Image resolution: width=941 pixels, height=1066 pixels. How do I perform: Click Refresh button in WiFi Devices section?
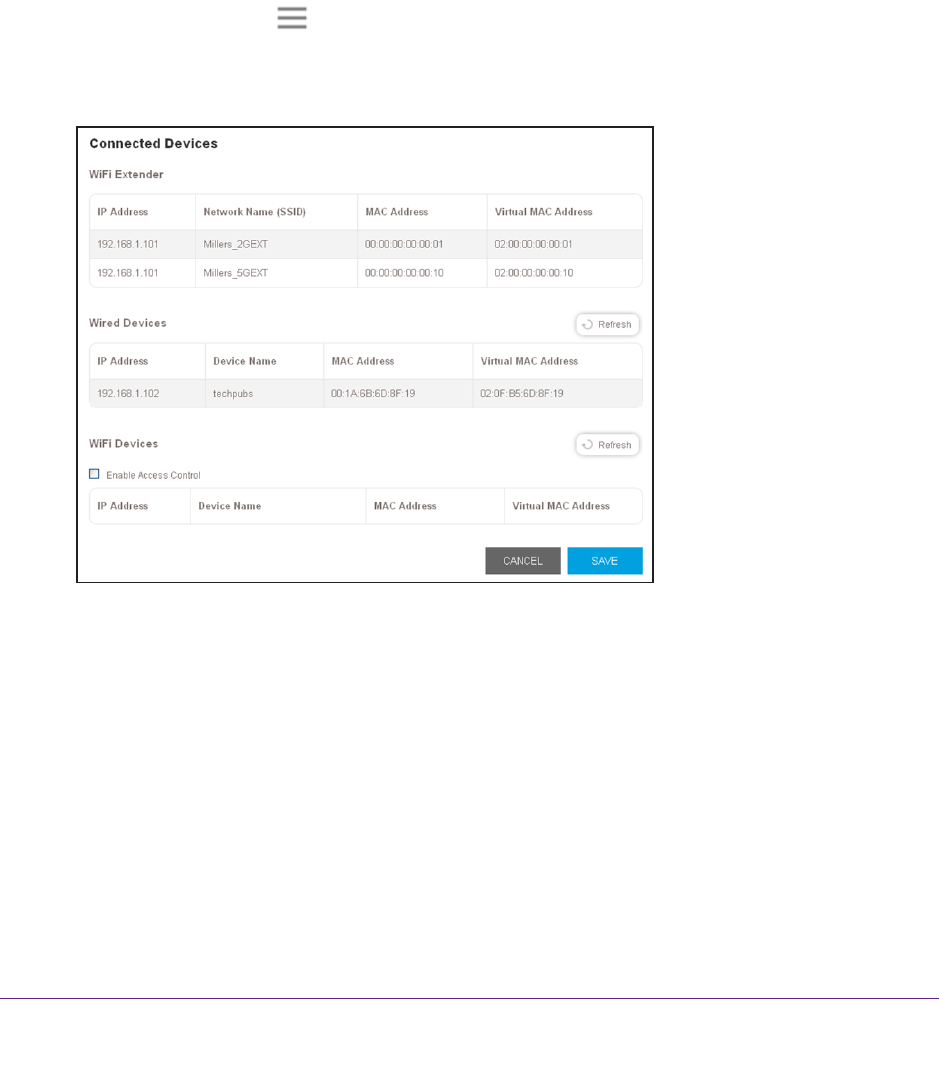[607, 445]
